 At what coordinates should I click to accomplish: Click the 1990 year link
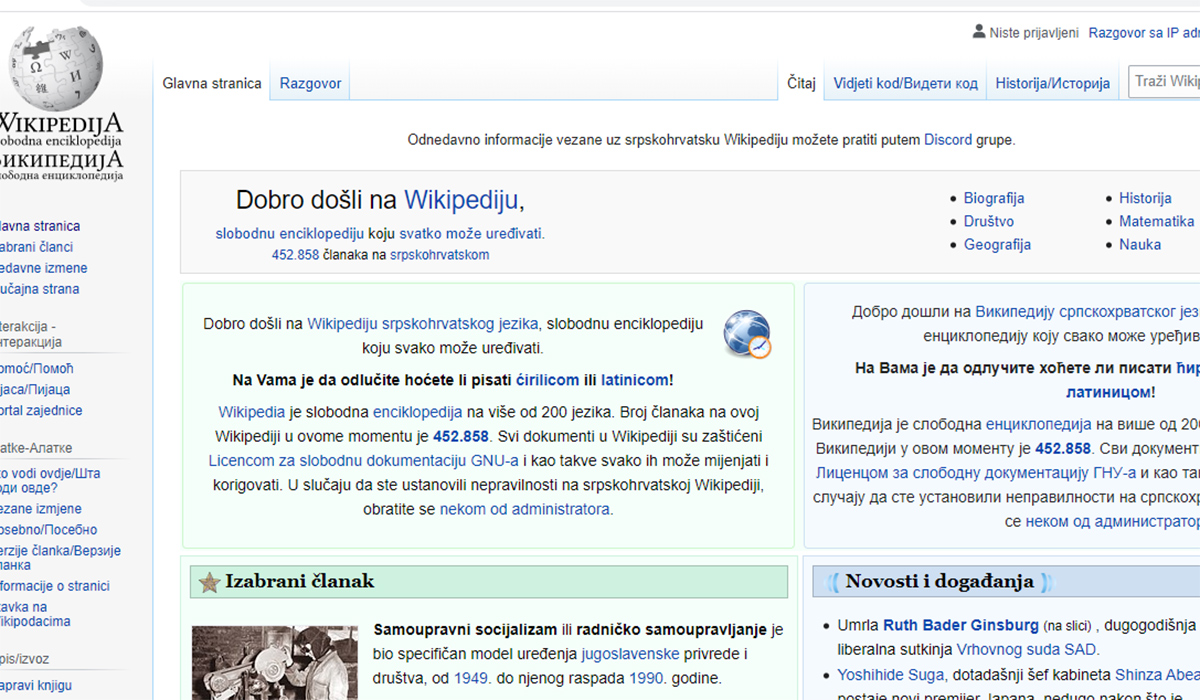click(647, 678)
